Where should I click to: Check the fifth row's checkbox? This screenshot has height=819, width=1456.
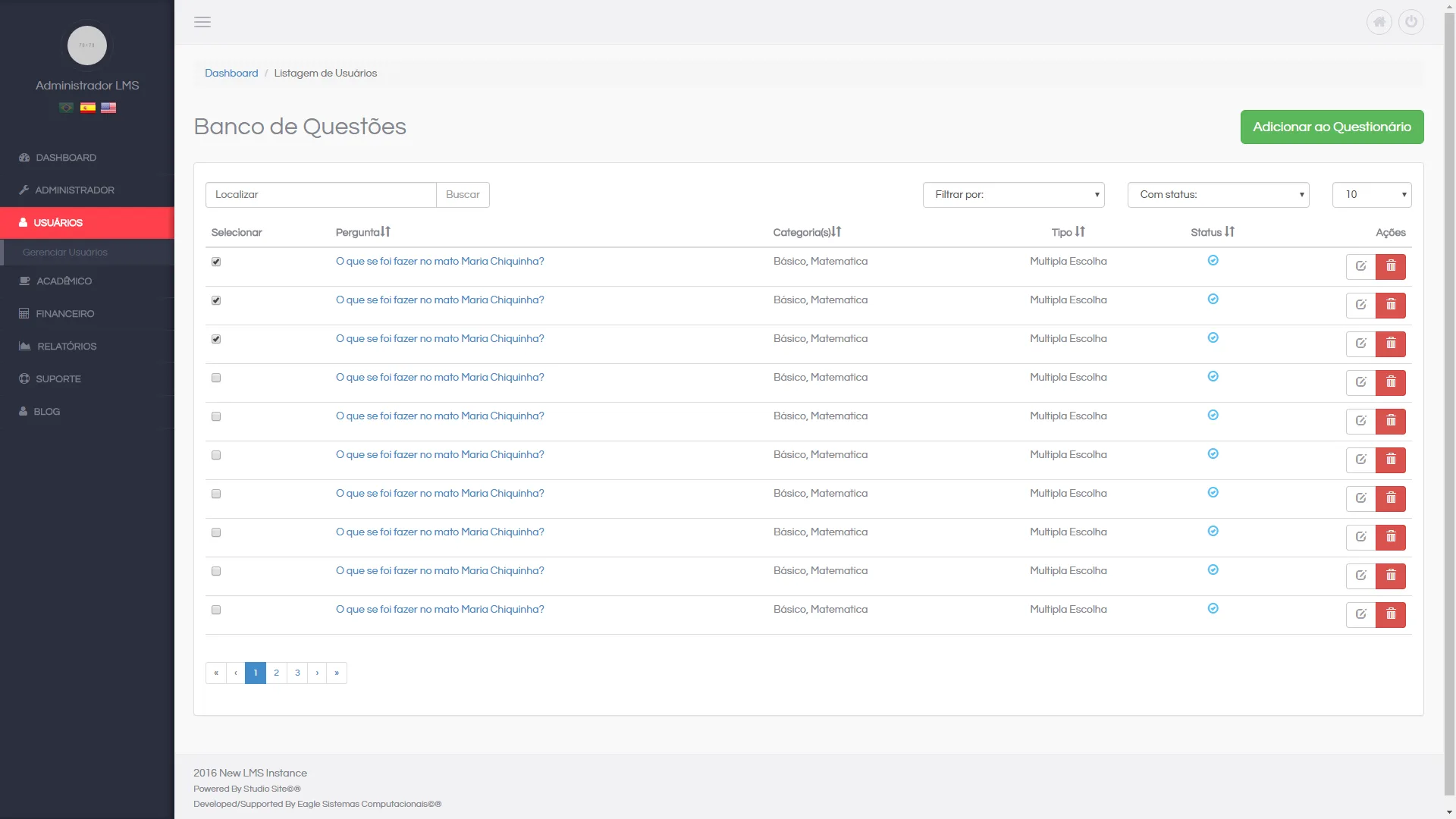point(216,416)
